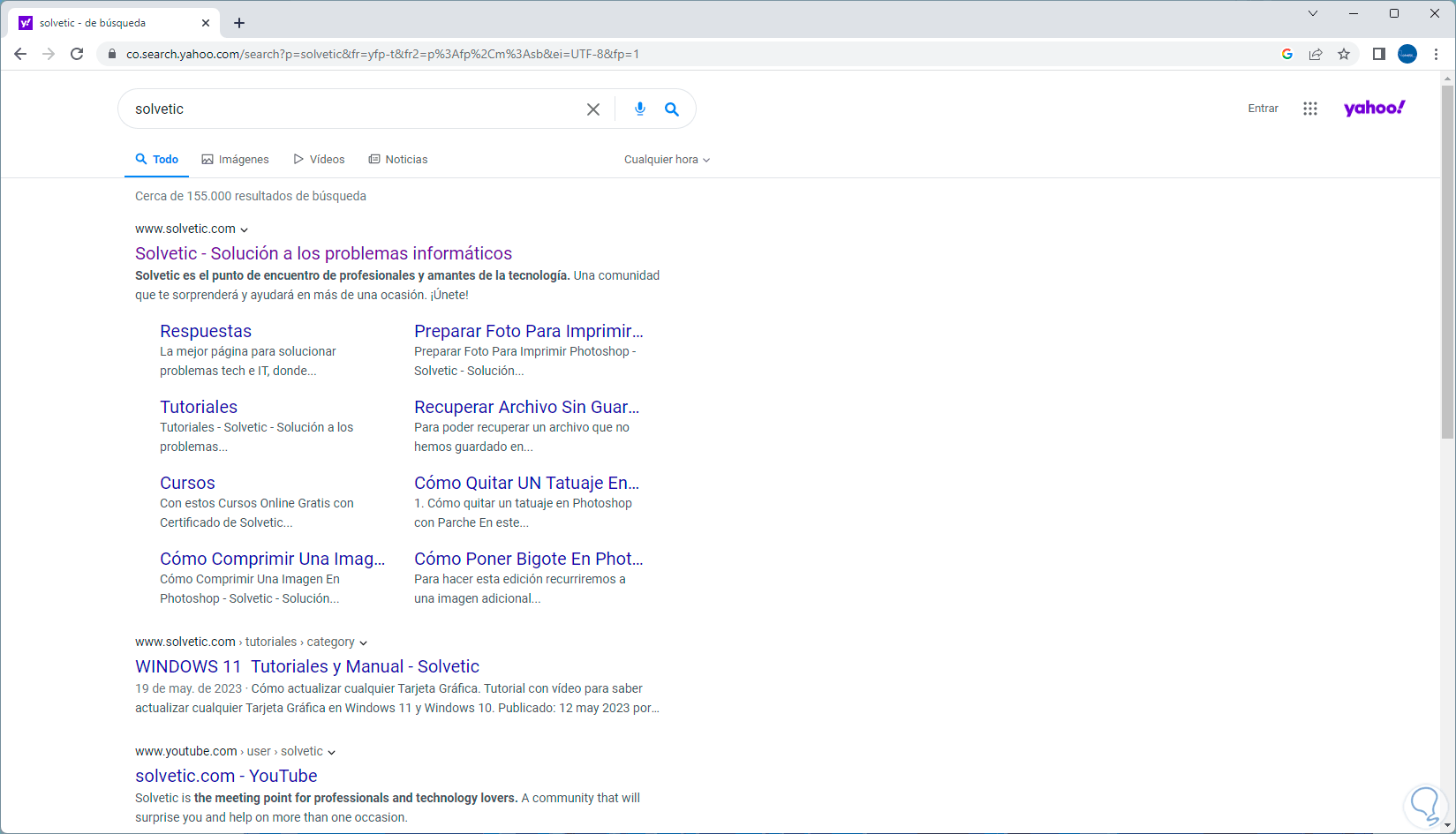Open WINDOWS 11 Tutoriales y Manual result
The image size is (1456, 834).
[x=307, y=666]
